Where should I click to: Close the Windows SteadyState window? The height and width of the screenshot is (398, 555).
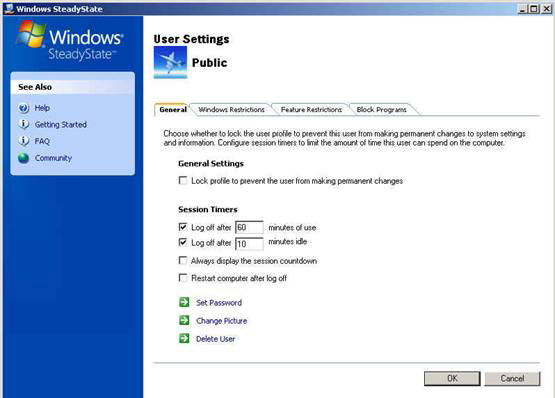546,9
